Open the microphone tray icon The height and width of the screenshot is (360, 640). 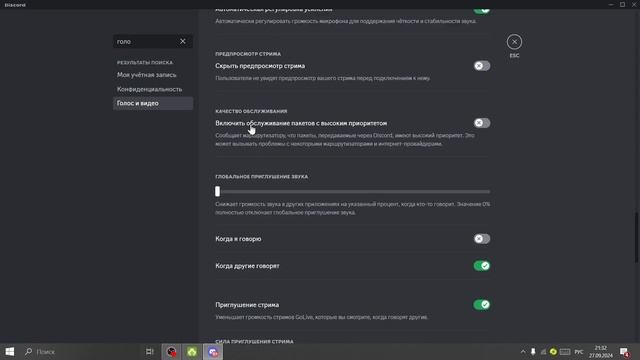point(533,351)
